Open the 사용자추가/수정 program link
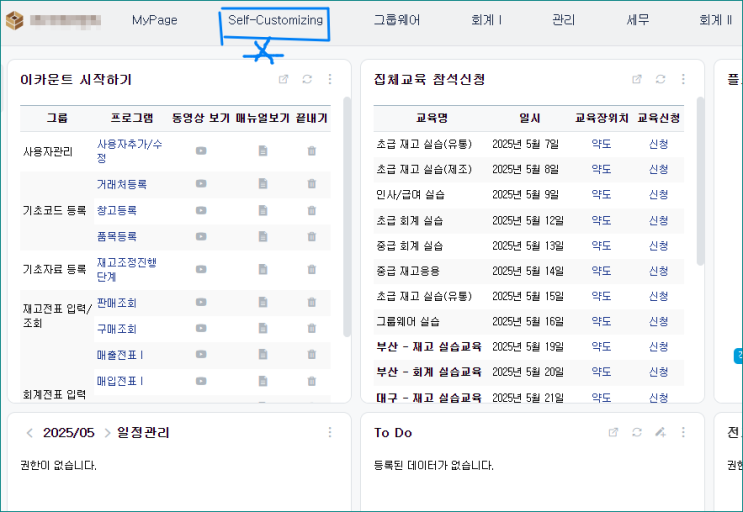Image resolution: width=743 pixels, height=512 pixels. [x=129, y=151]
